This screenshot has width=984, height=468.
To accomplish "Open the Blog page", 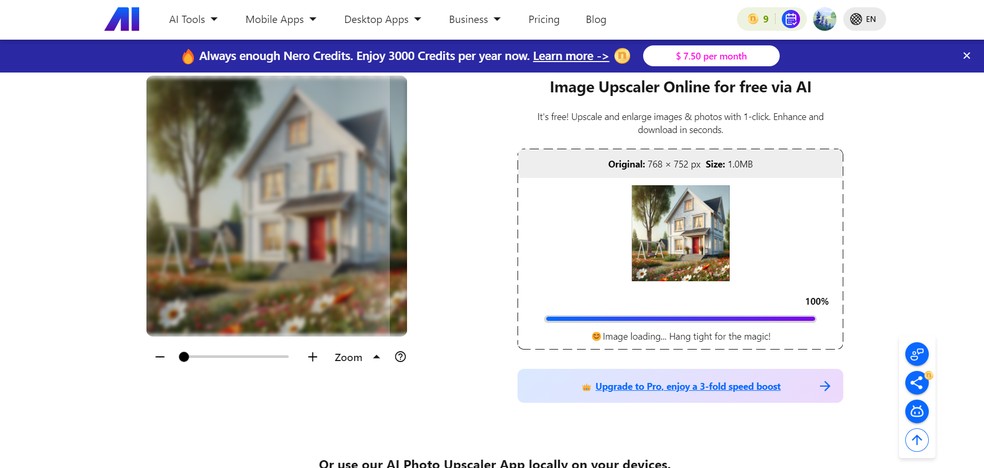I will [x=596, y=19].
